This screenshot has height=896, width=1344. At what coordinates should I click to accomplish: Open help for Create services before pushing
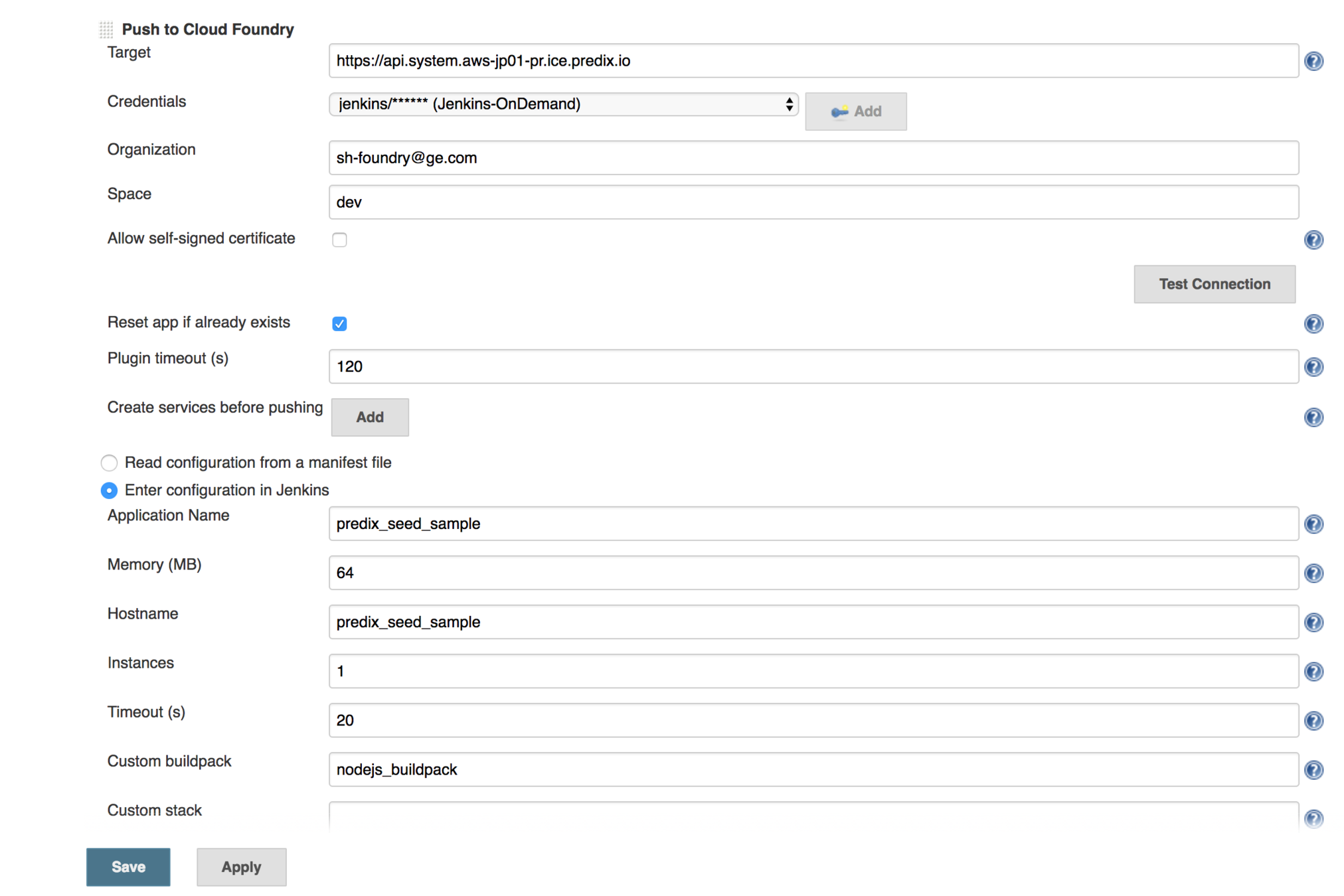(x=1313, y=417)
